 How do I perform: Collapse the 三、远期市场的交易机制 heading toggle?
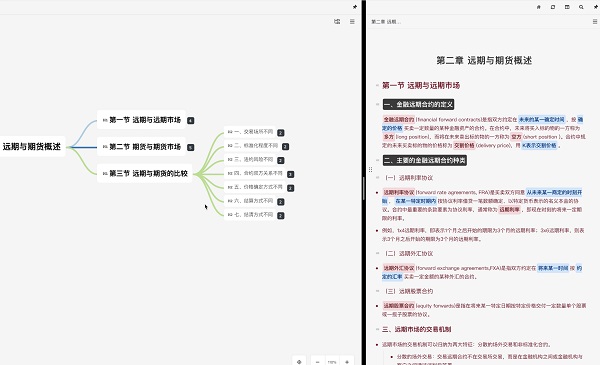point(377,329)
